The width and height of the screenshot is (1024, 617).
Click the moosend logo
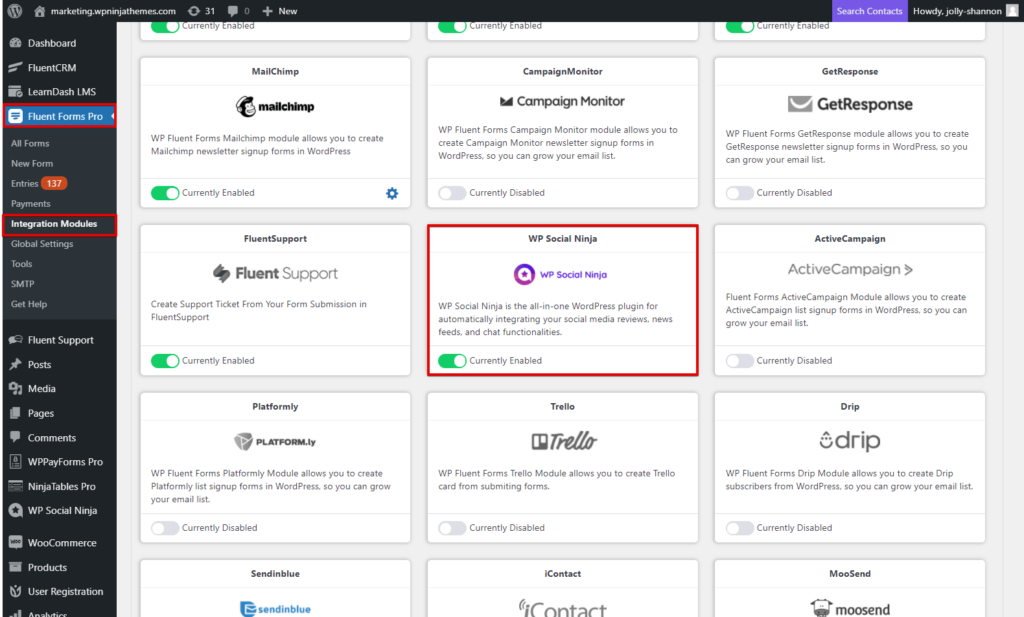[x=850, y=609]
